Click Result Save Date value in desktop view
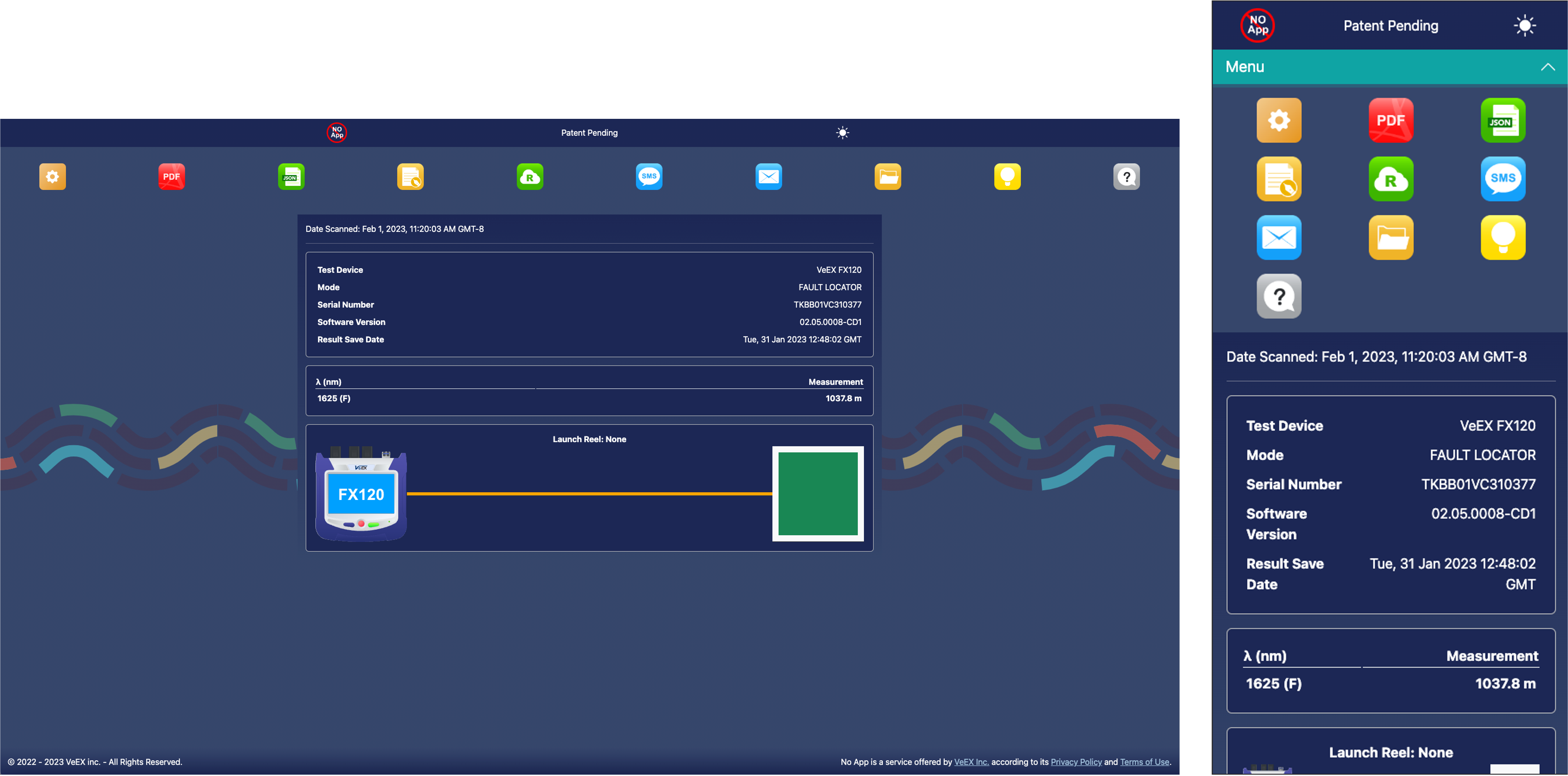This screenshot has height=776, width=1568. [x=802, y=340]
